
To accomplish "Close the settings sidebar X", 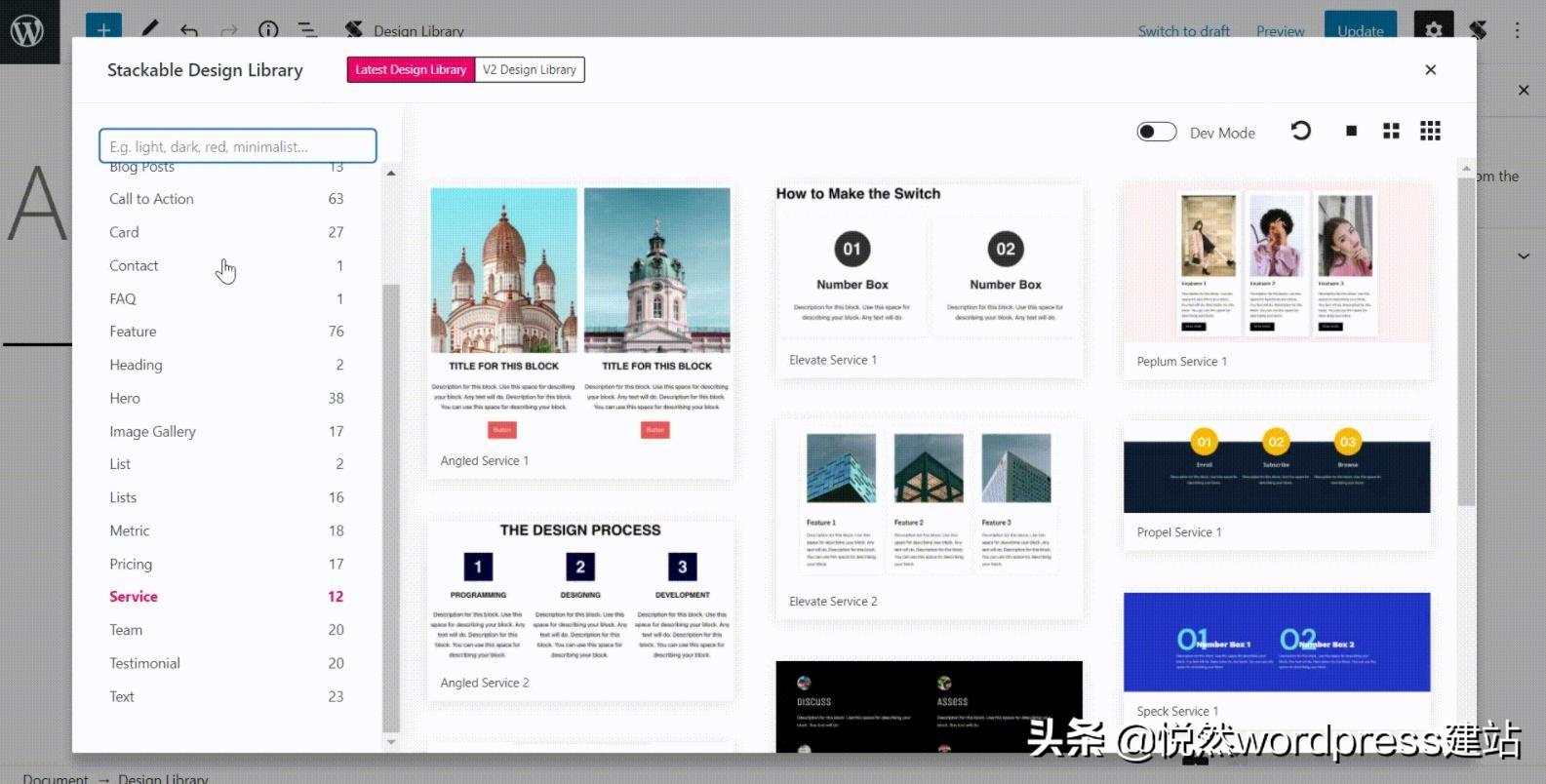I will tap(1524, 90).
